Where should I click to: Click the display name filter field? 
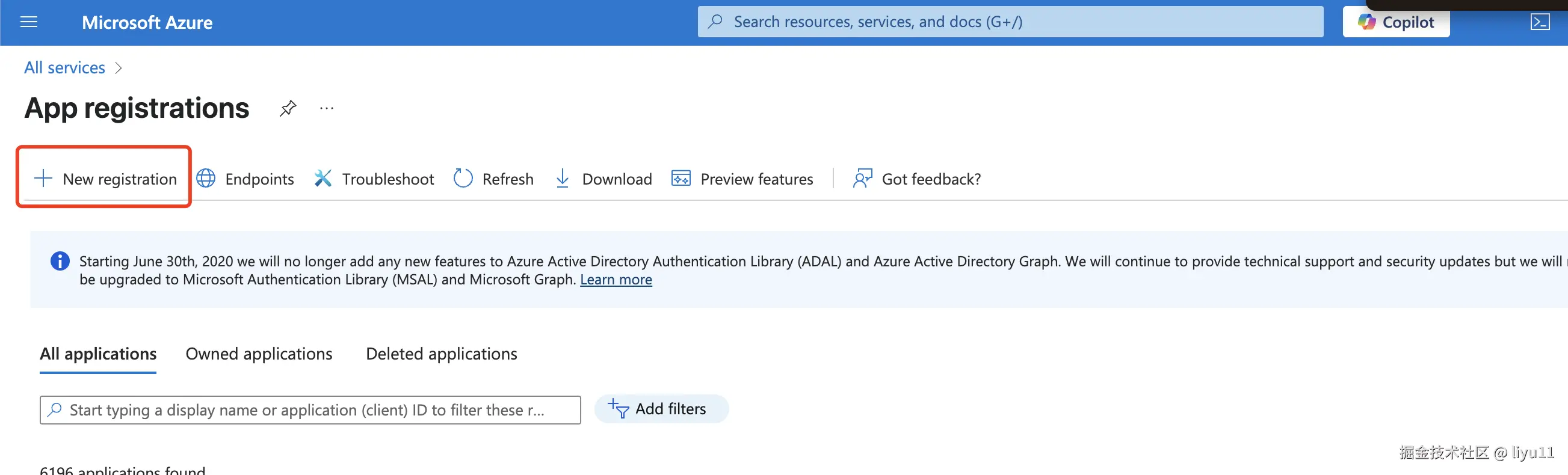click(310, 410)
